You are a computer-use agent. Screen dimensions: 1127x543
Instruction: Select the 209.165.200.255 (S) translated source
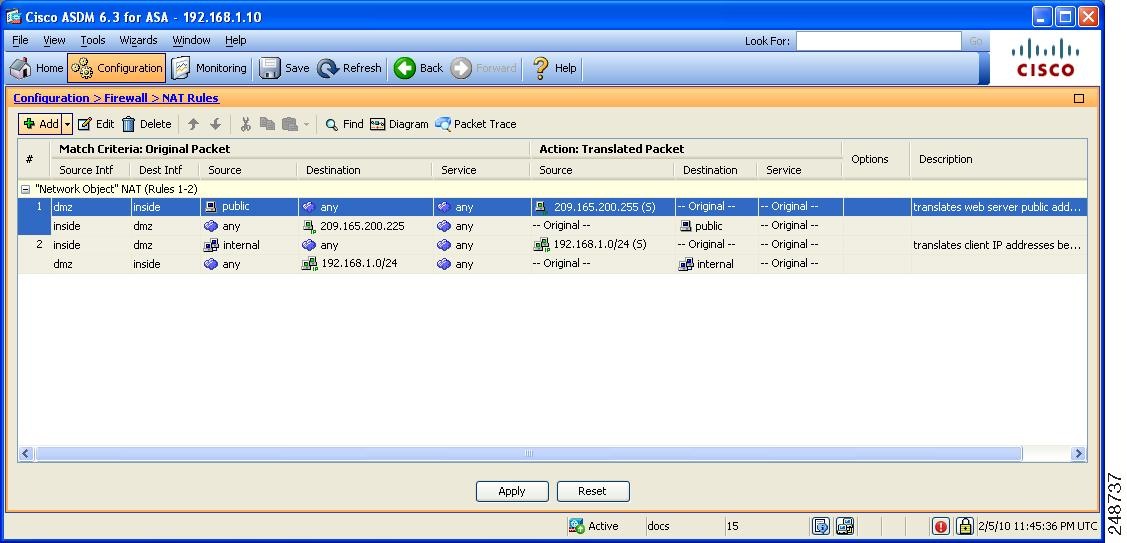pyautogui.click(x=595, y=206)
